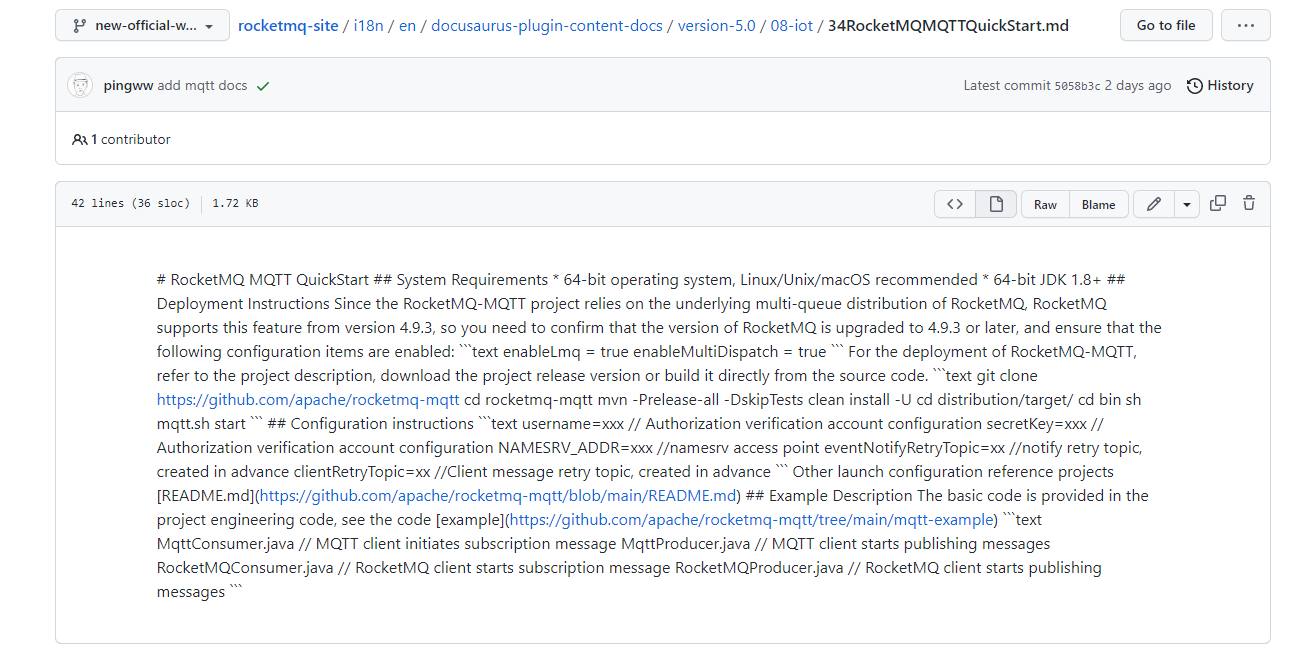
Task: Switch to rendered file view icon
Action: pos(996,204)
